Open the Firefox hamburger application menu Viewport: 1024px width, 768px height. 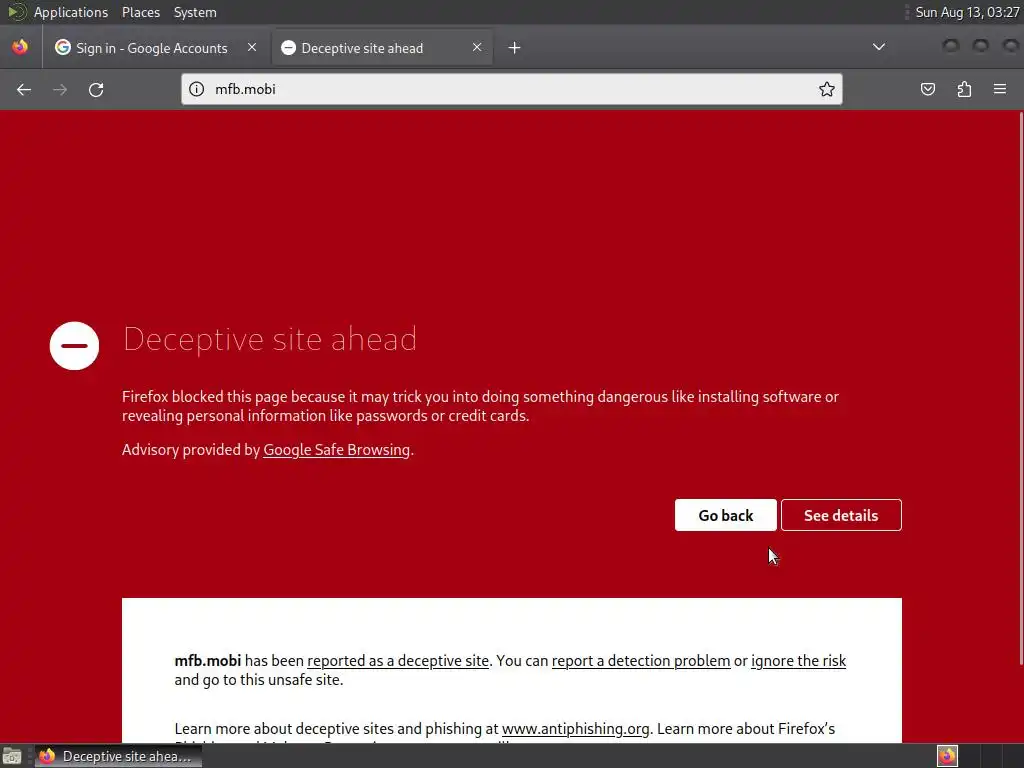pyautogui.click(x=1000, y=89)
